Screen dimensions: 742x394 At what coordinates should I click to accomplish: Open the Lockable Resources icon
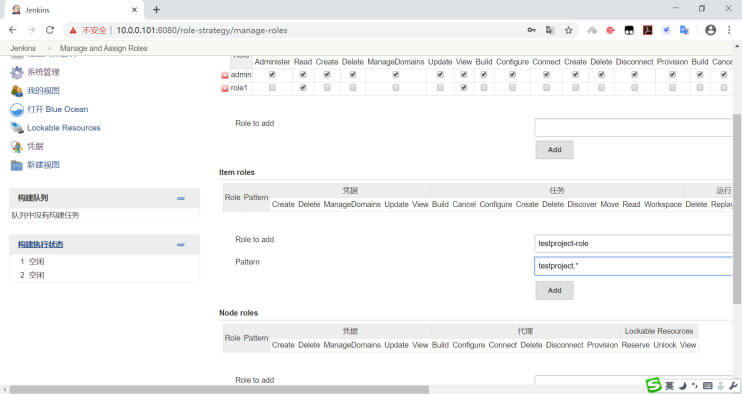click(x=17, y=128)
